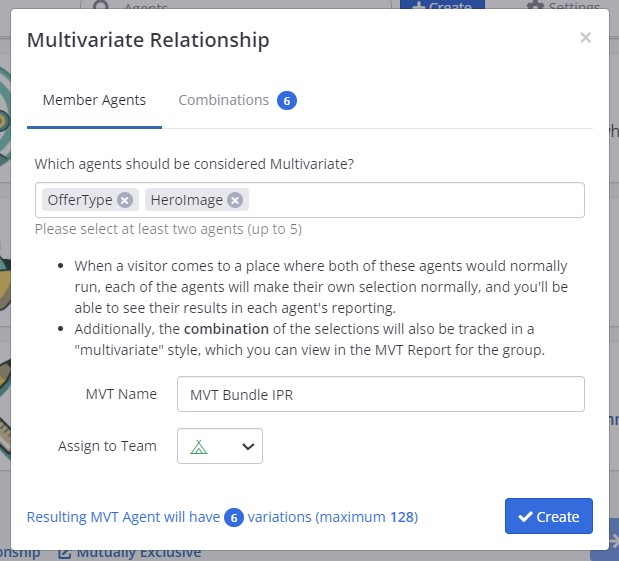619x561 pixels.
Task: Click the variations count badge in footer
Action: click(234, 517)
